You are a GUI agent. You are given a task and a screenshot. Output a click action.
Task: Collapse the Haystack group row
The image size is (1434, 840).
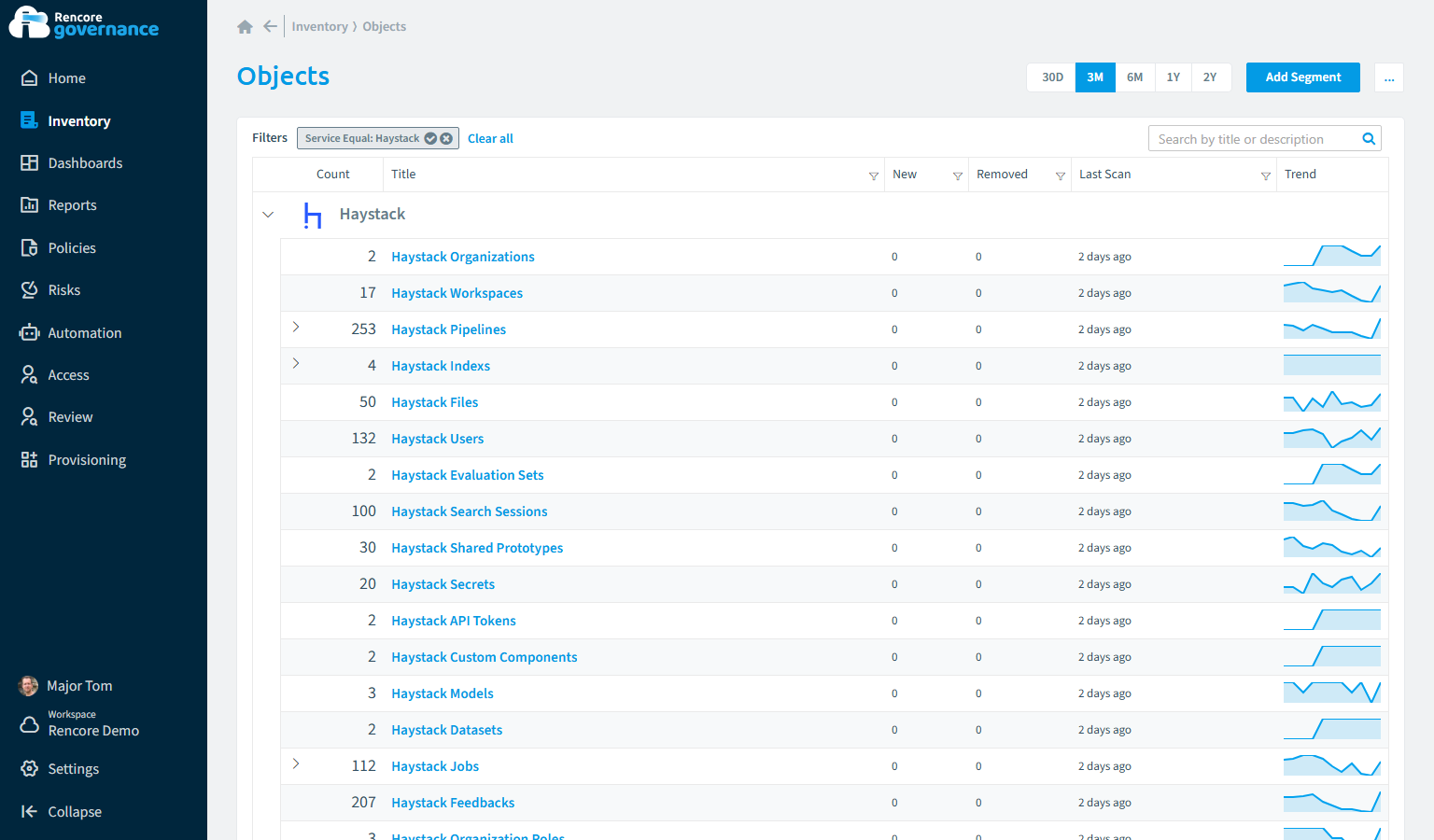pos(268,215)
